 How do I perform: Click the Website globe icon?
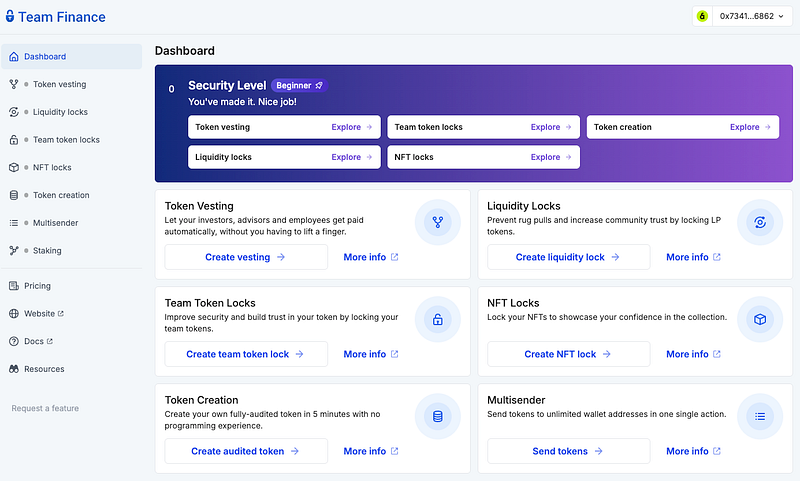pyautogui.click(x=14, y=314)
